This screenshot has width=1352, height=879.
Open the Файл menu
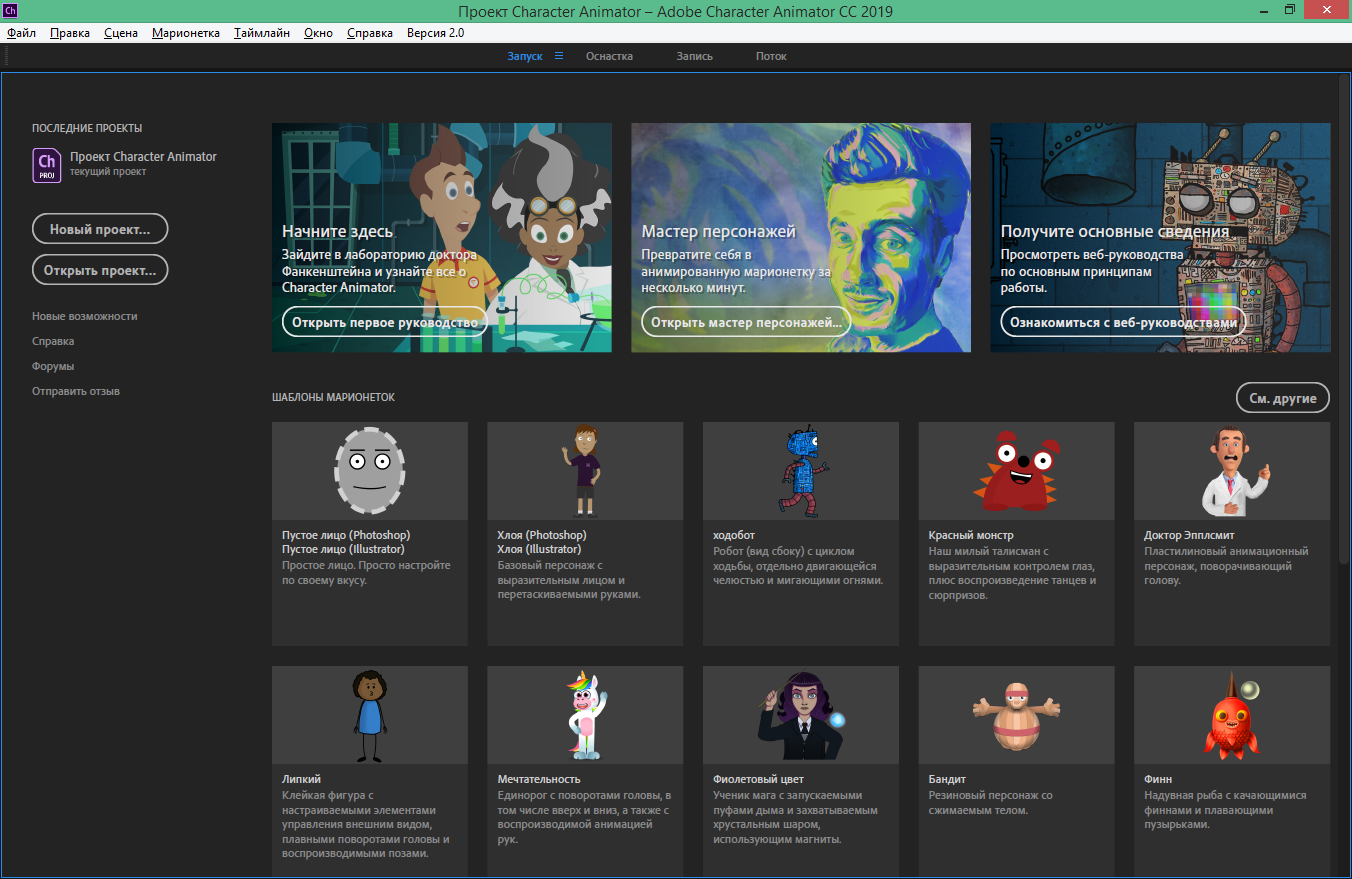pos(21,33)
